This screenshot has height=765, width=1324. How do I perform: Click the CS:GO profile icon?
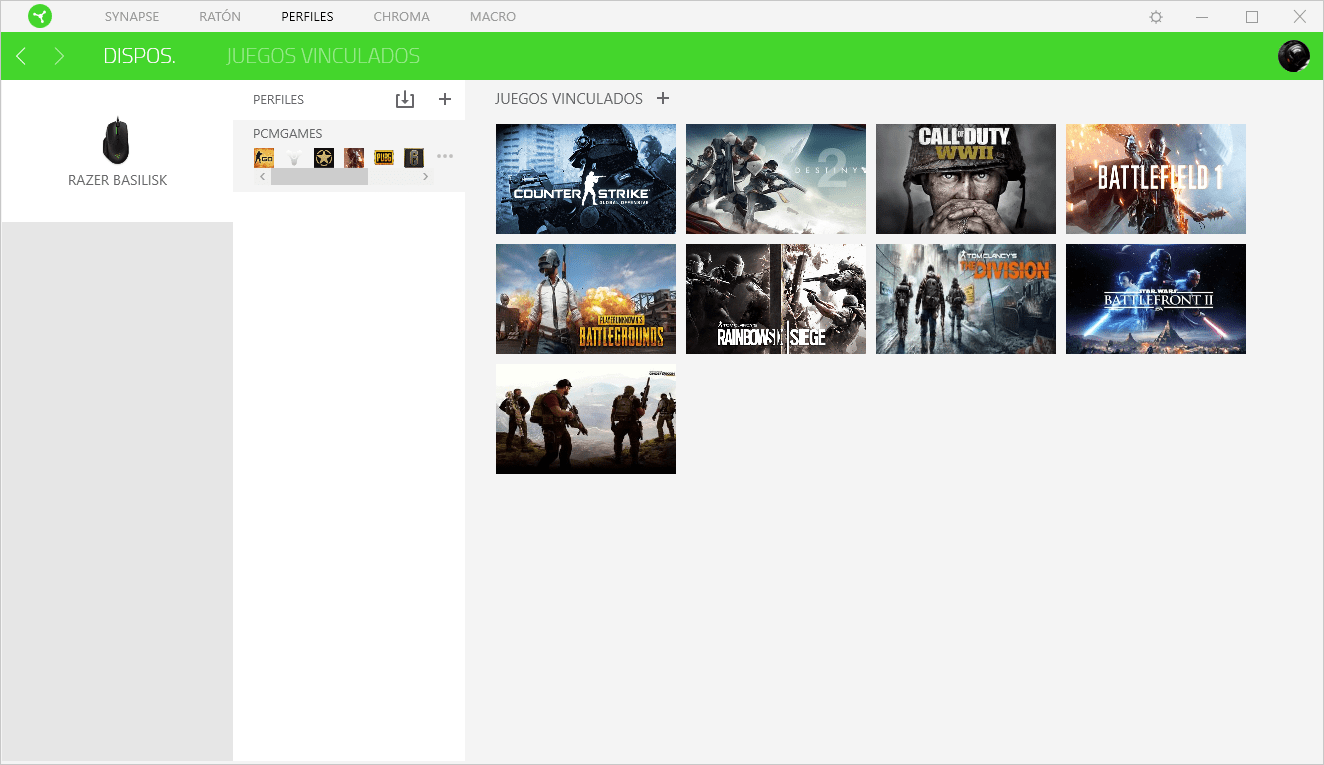pyautogui.click(x=264, y=157)
